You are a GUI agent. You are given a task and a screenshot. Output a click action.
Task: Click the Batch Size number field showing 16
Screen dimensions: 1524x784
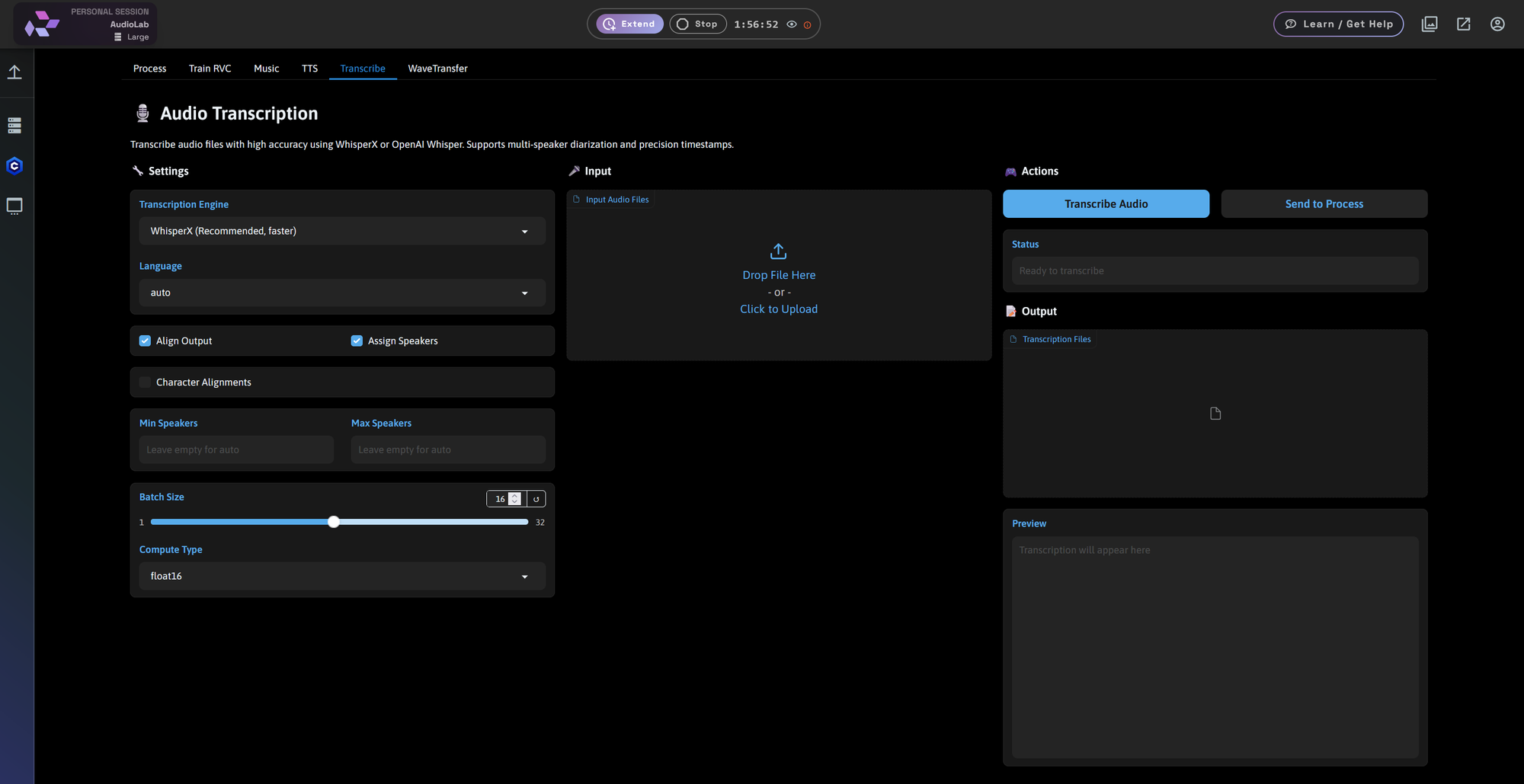[498, 499]
